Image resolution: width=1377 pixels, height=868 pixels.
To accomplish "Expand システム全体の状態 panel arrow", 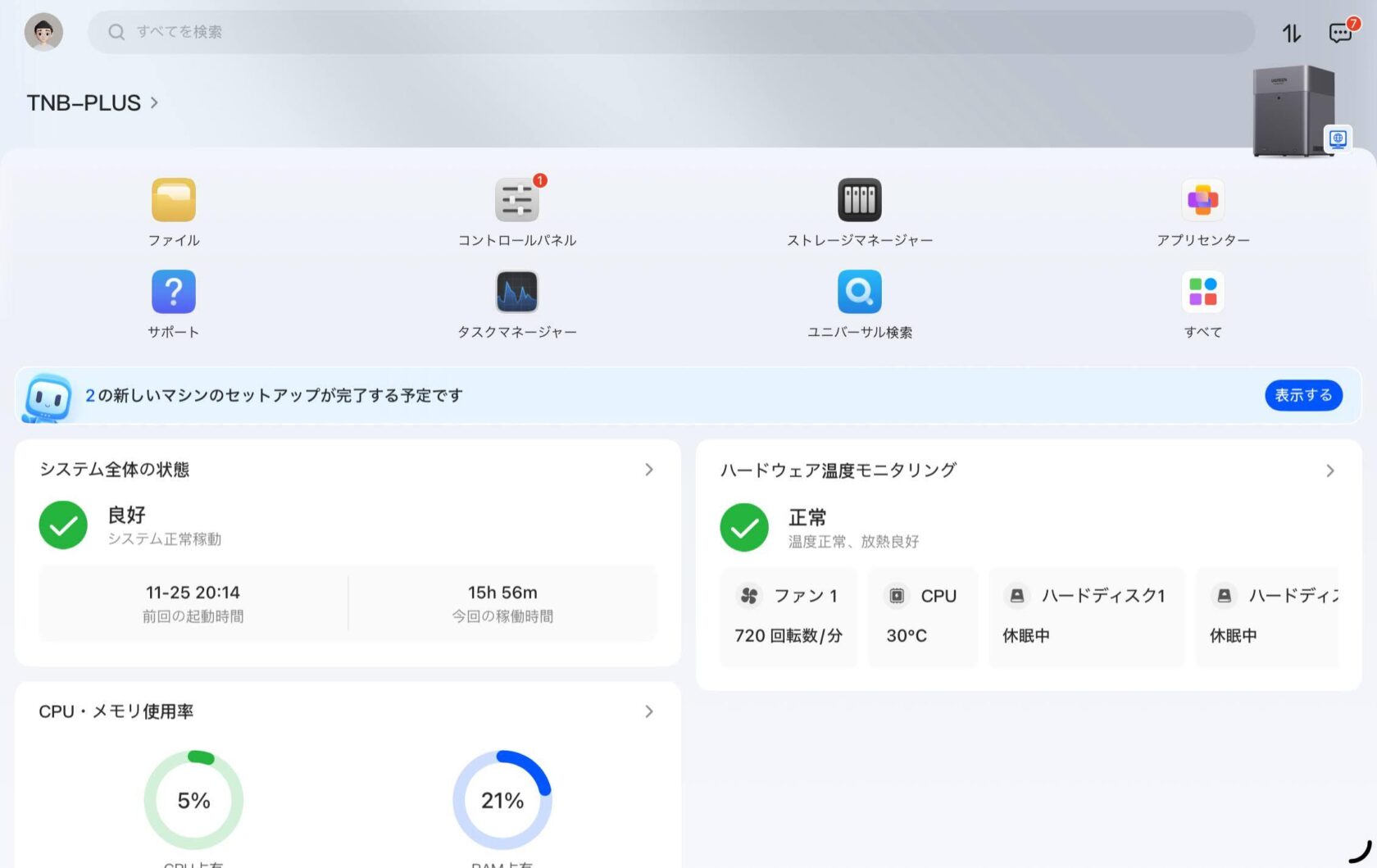I will tap(648, 470).
